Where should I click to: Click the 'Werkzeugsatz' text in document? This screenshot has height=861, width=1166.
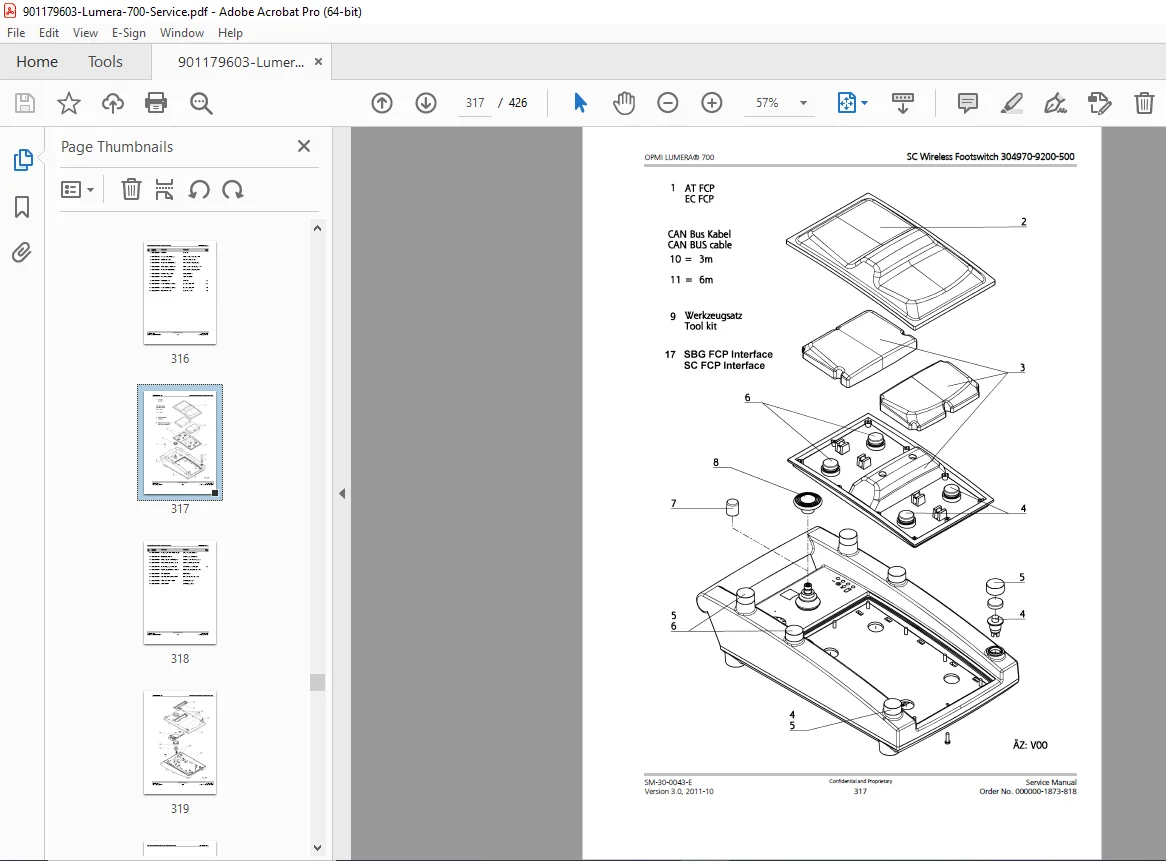[x=713, y=315]
